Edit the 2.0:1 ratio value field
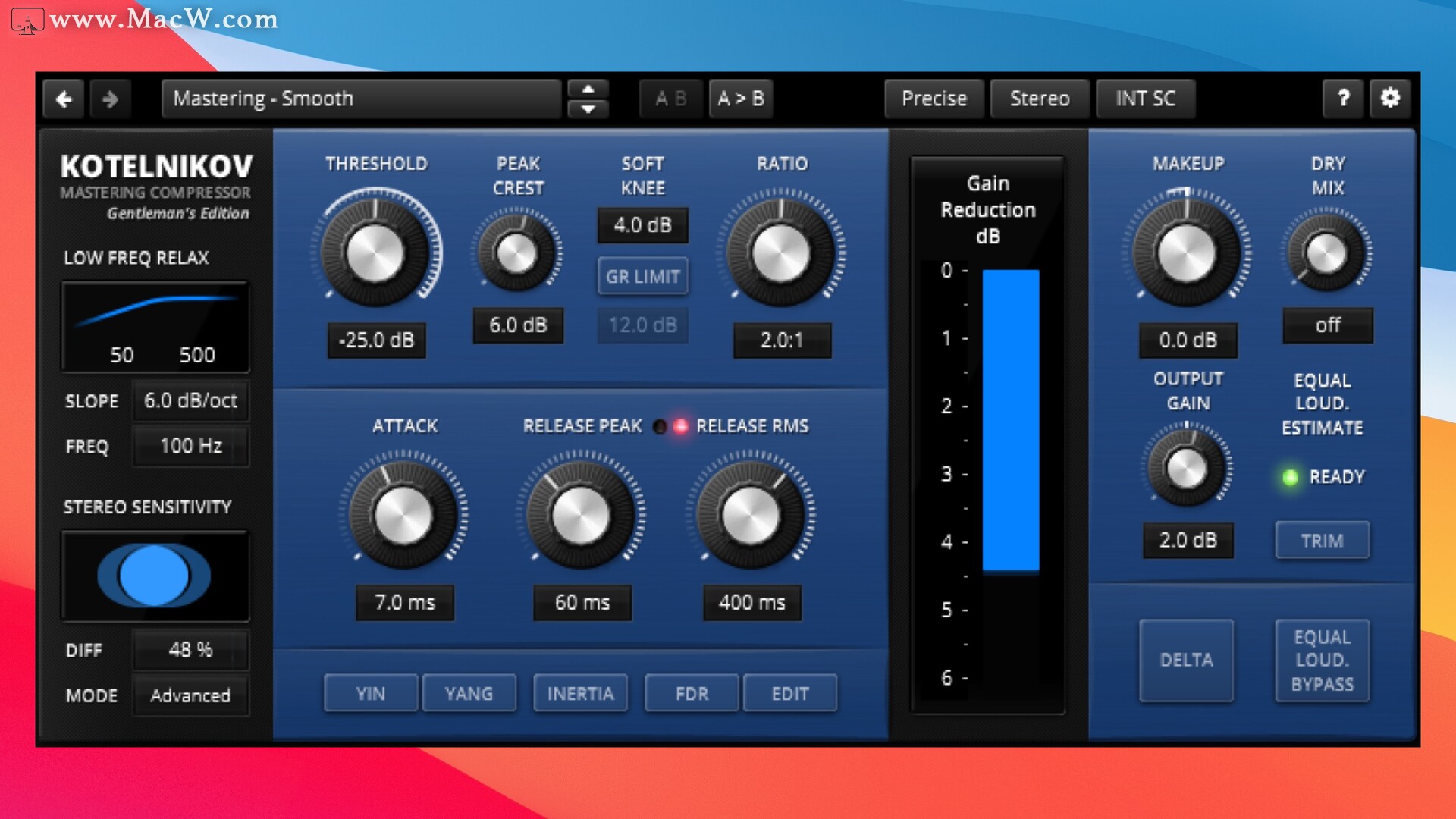Image resolution: width=1456 pixels, height=819 pixels. (782, 340)
